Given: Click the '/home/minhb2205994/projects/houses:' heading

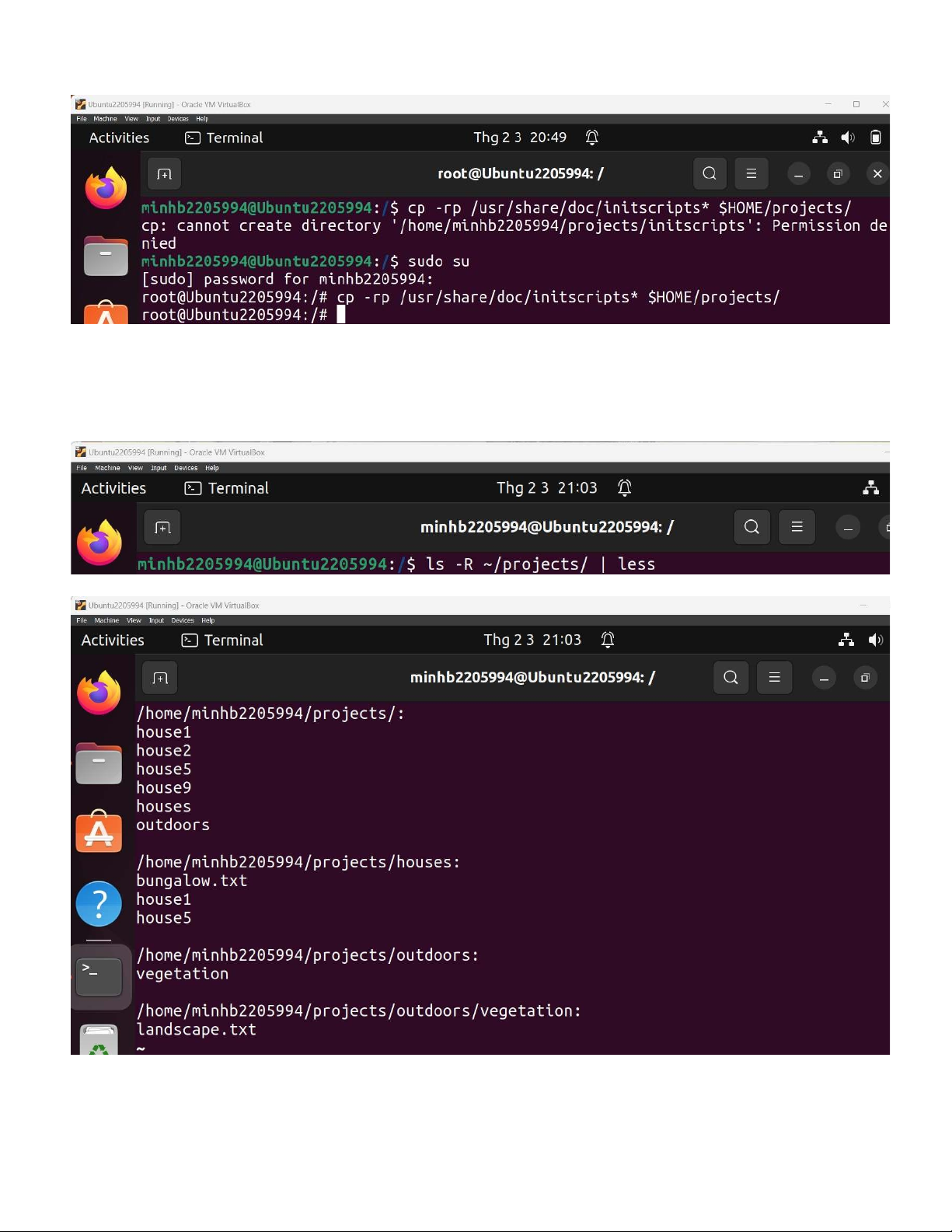Looking at the screenshot, I should point(298,862).
